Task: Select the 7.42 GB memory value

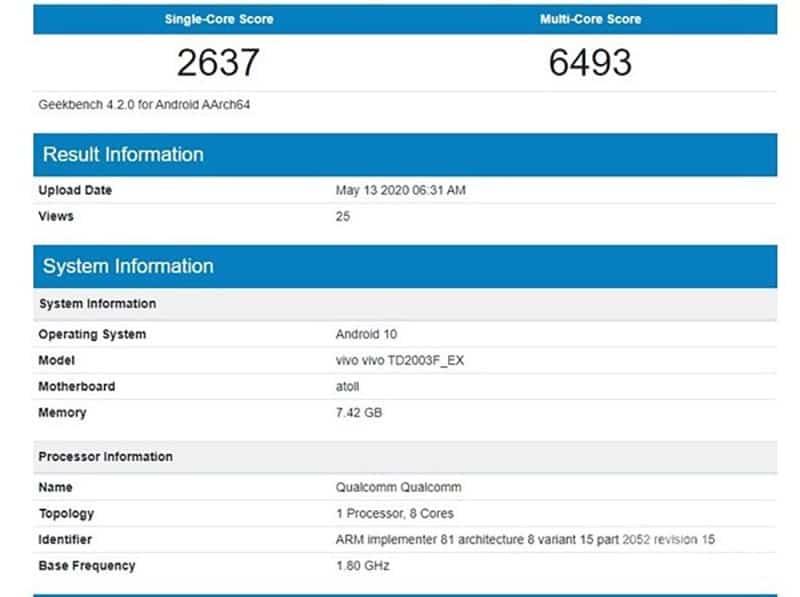Action: [359, 412]
